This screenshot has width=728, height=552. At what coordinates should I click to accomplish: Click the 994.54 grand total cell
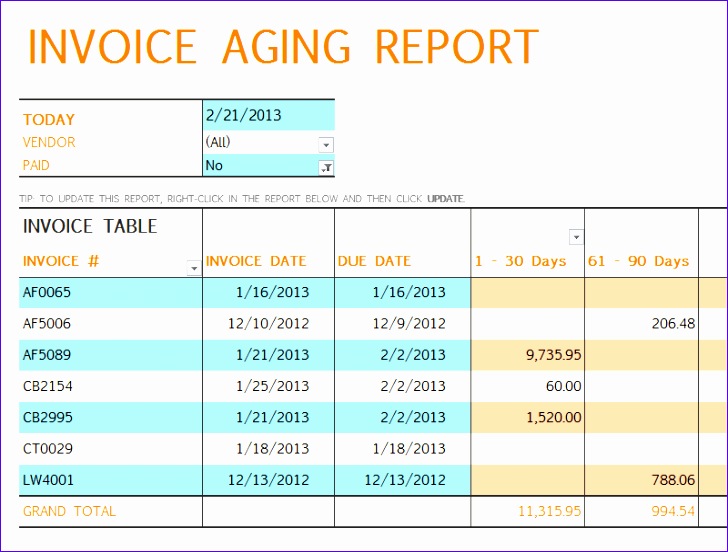pos(641,512)
